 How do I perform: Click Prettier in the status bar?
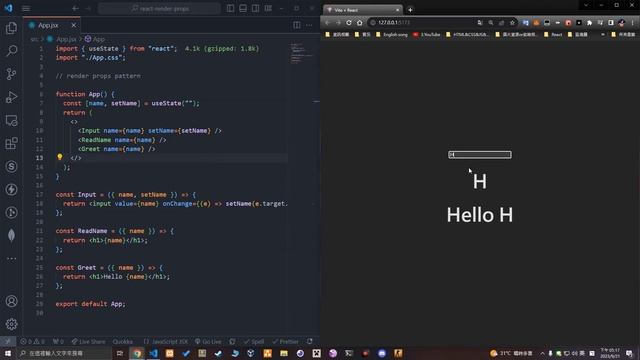285,341
